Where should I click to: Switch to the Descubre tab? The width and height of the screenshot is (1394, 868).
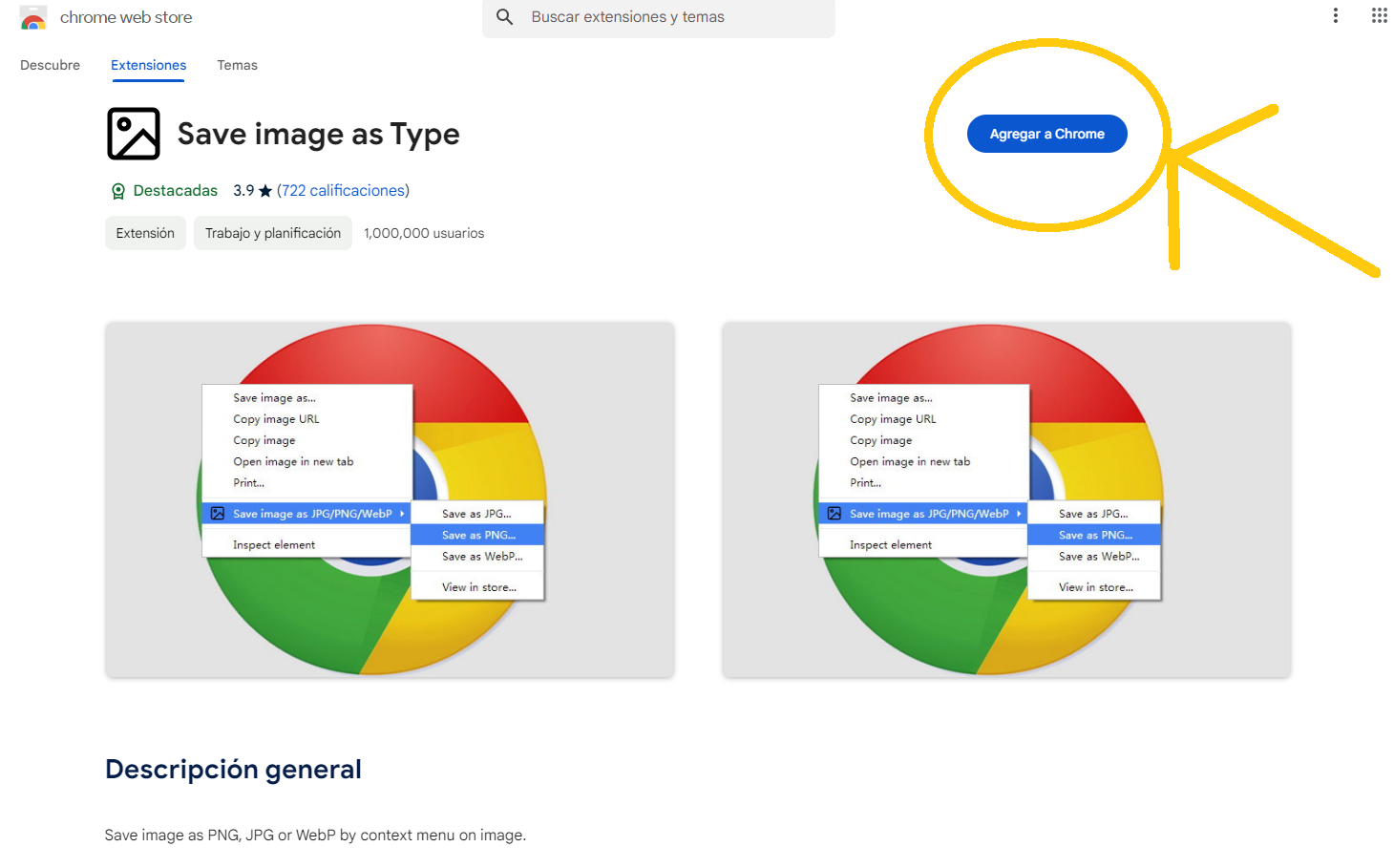pyautogui.click(x=50, y=65)
